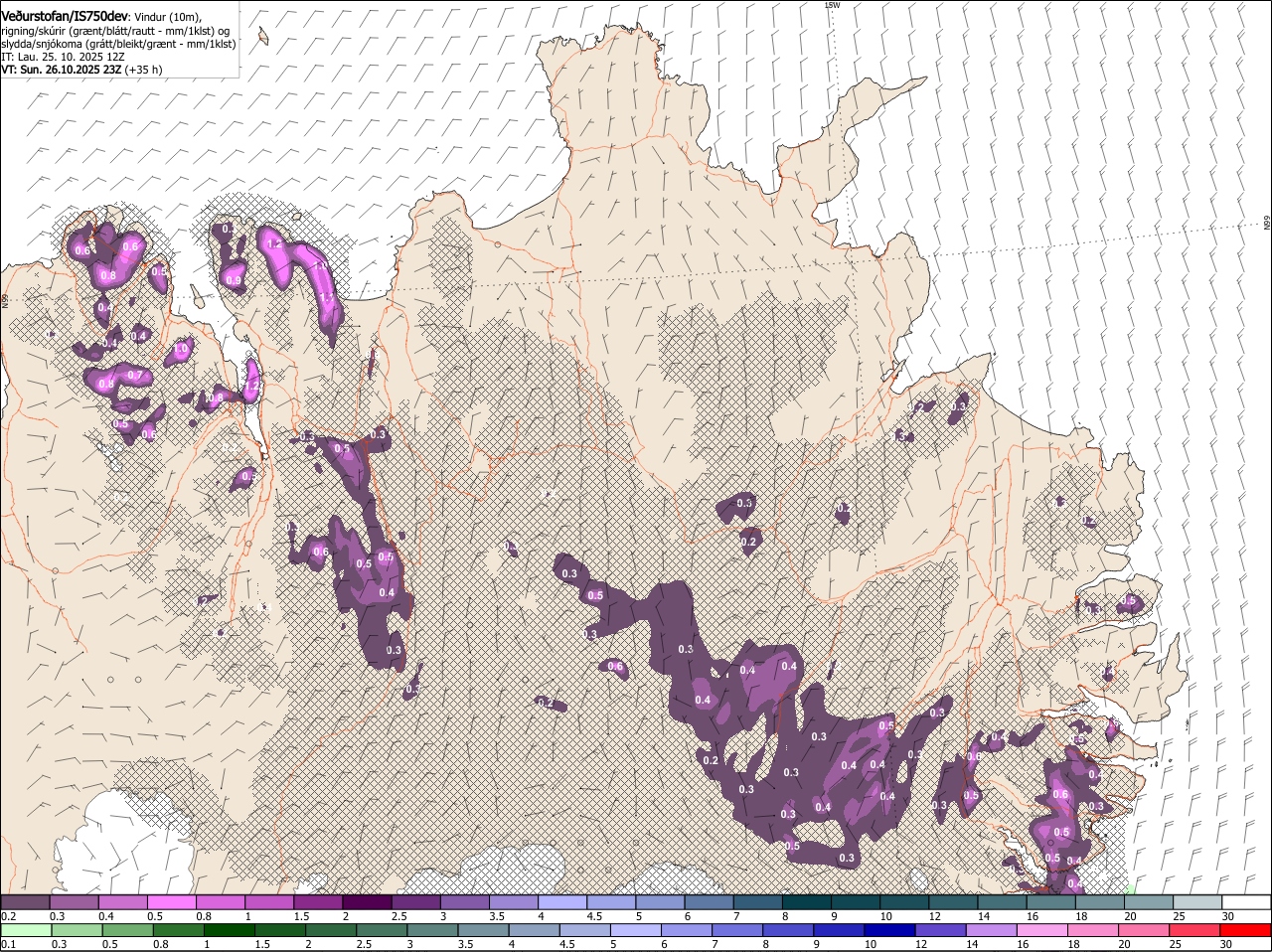Pick upper legend swatch between 16 and 18

pos(1049,901)
